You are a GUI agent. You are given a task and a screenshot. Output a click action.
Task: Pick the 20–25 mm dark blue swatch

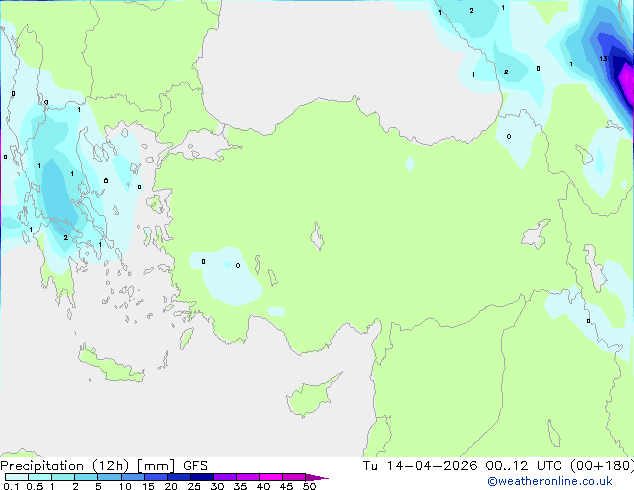tap(178, 477)
